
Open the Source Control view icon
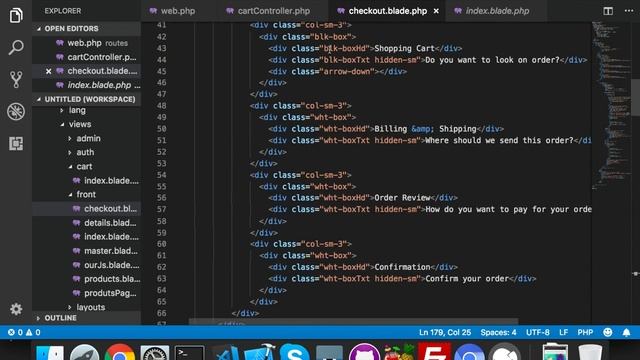(16, 79)
